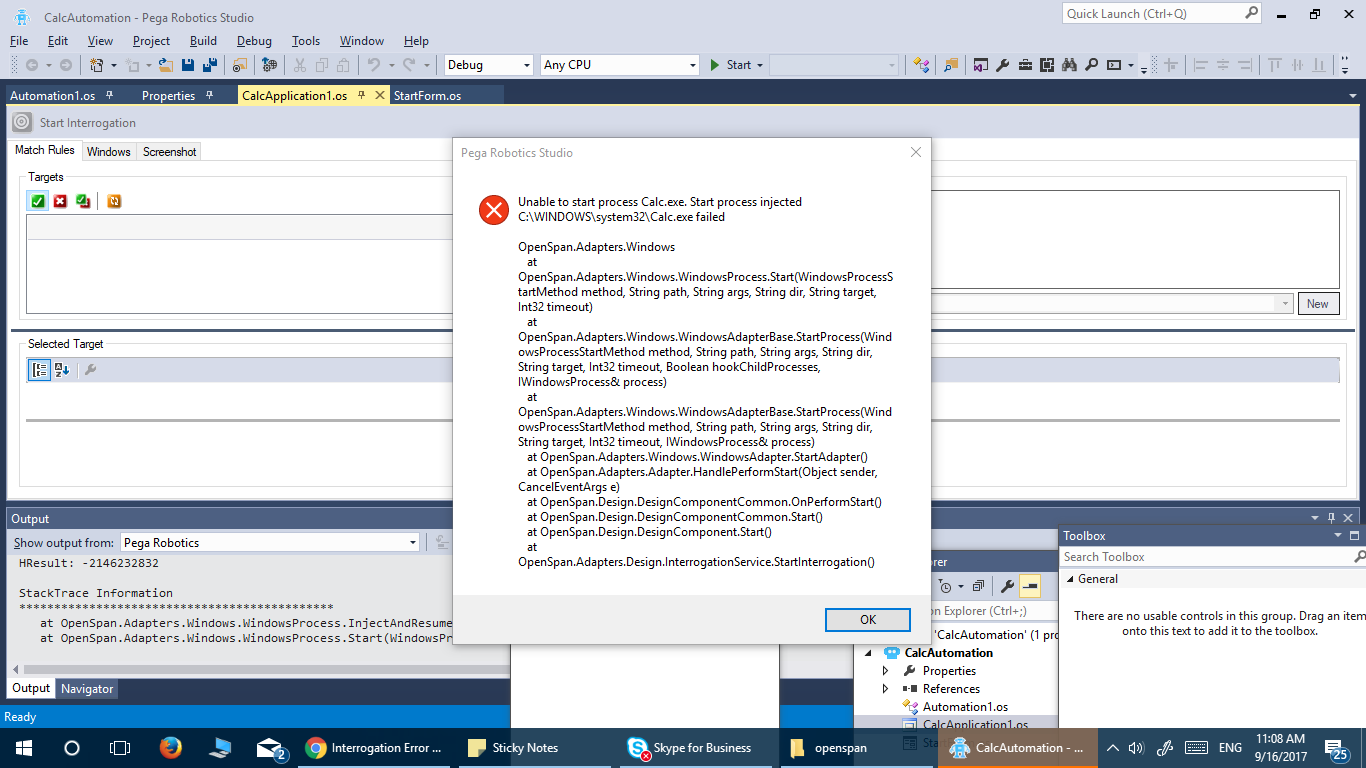Switch property grid to Categorized view

tap(39, 370)
